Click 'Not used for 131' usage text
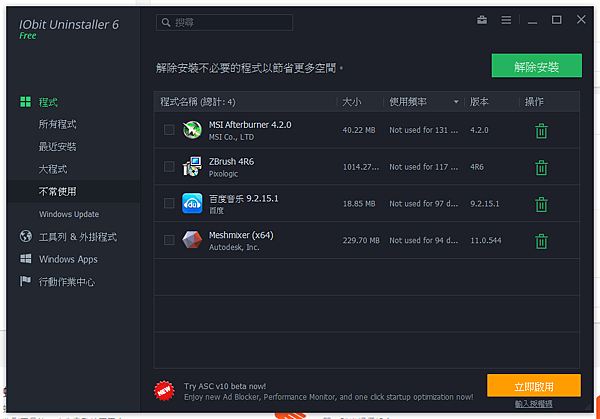The image size is (600, 419). (x=423, y=130)
